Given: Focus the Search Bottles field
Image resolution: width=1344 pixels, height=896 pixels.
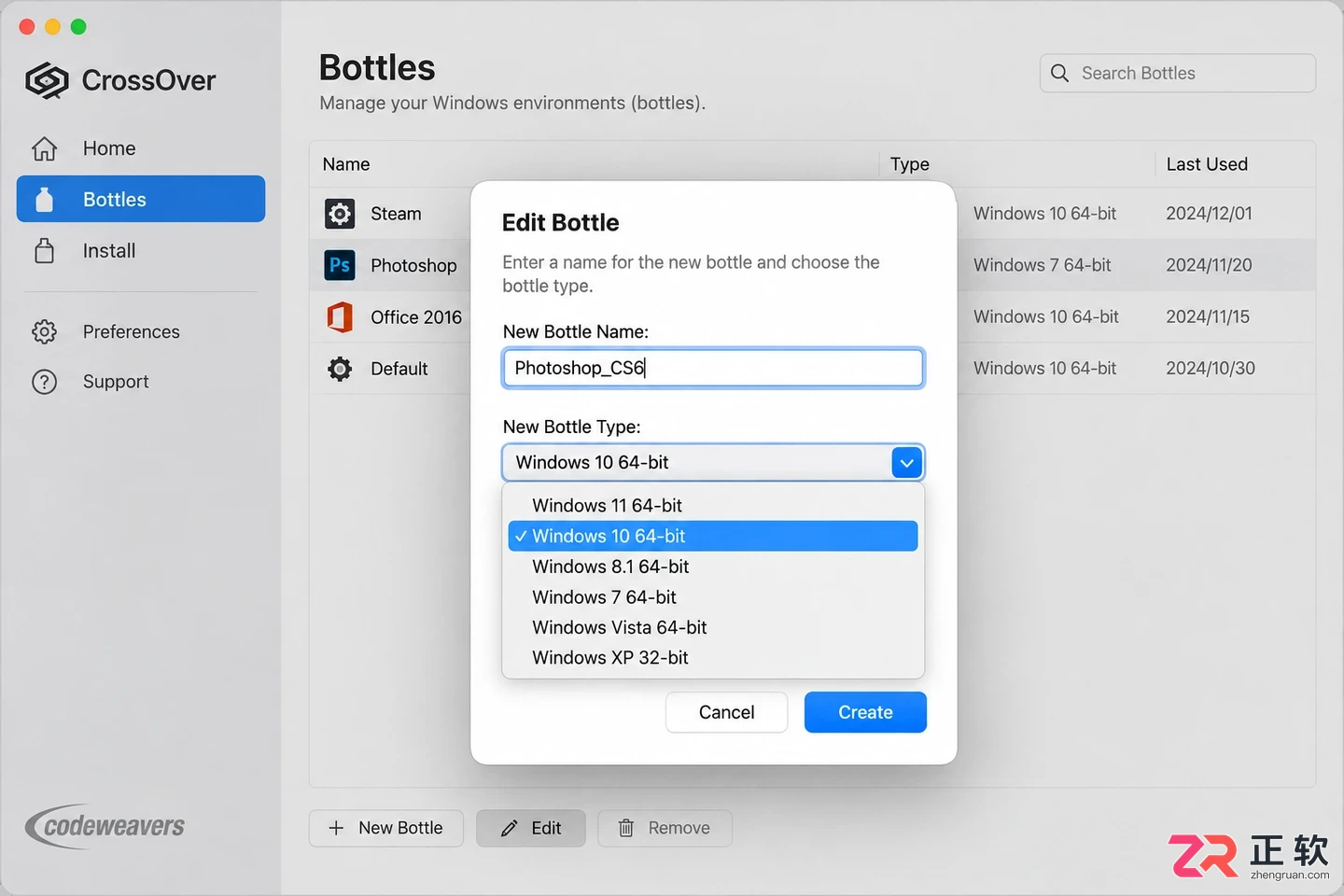Looking at the screenshot, I should (1178, 73).
